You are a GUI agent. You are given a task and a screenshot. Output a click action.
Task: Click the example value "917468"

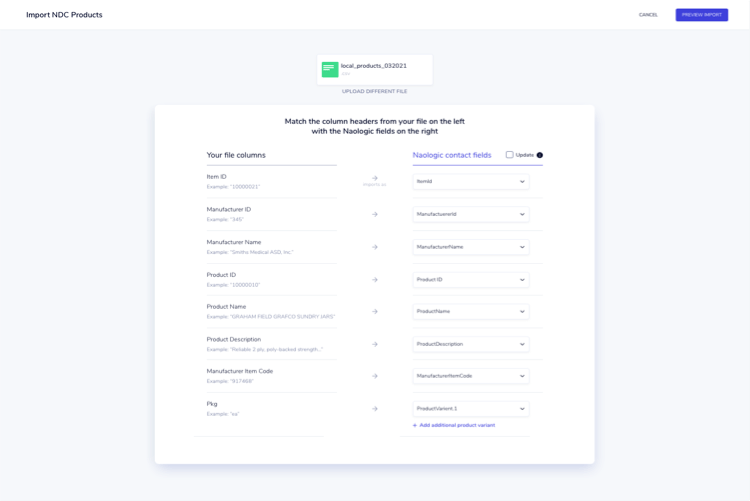242,381
